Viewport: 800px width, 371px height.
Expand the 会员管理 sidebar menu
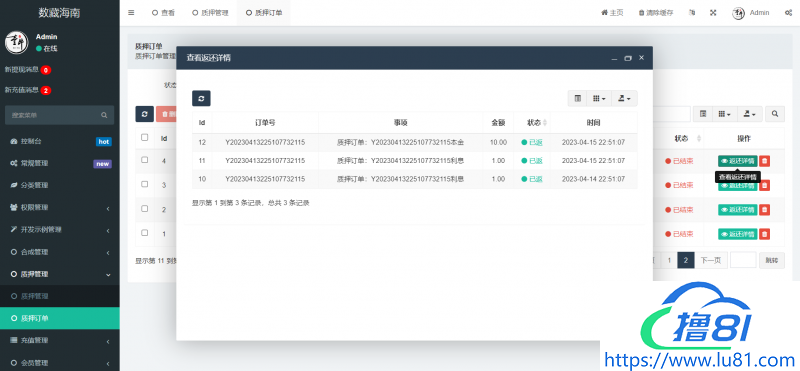pos(60,363)
